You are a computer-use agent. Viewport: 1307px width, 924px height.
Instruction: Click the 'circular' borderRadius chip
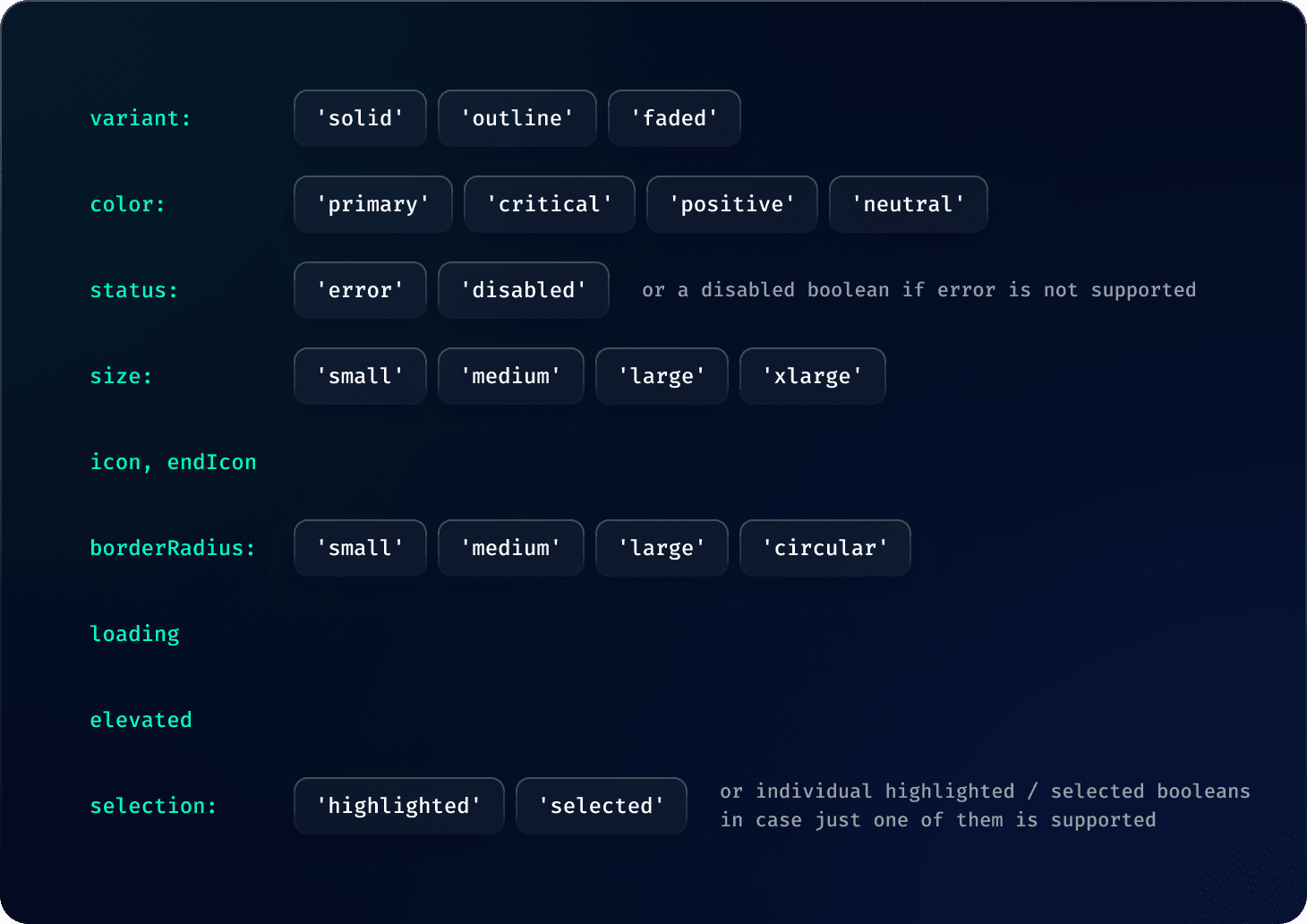(824, 548)
